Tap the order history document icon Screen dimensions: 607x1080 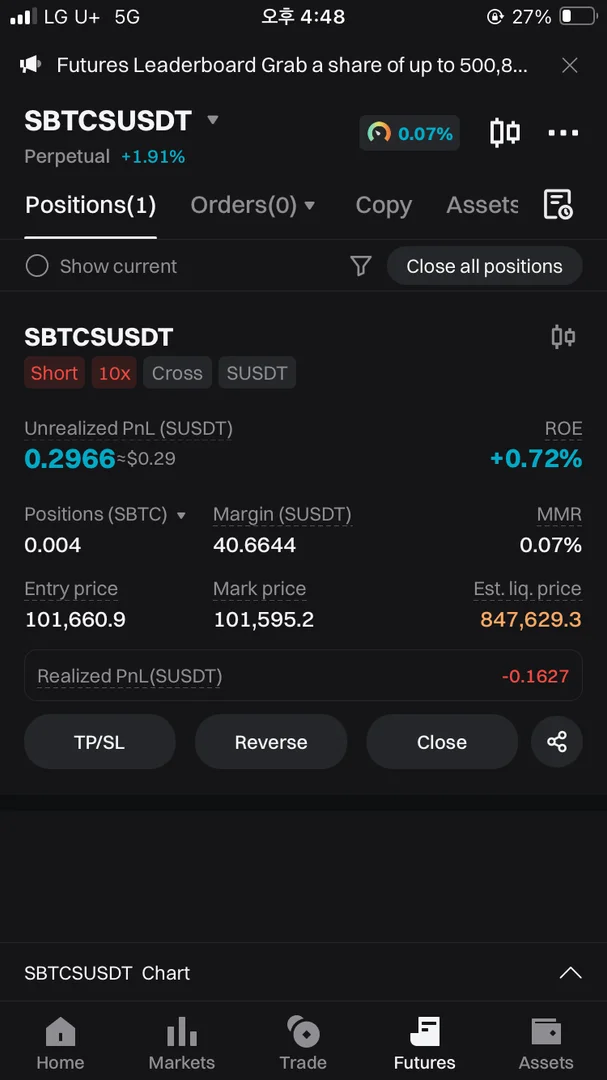pos(557,204)
